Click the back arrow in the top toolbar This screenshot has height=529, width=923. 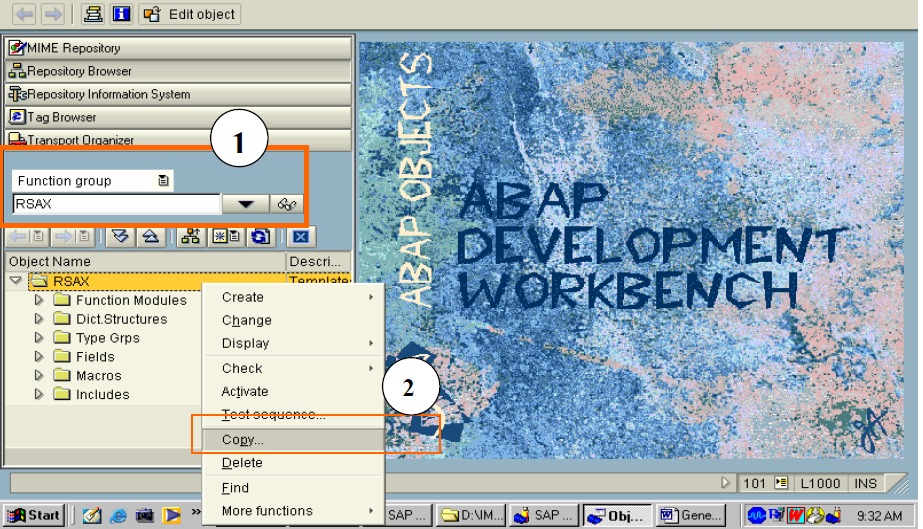click(25, 14)
